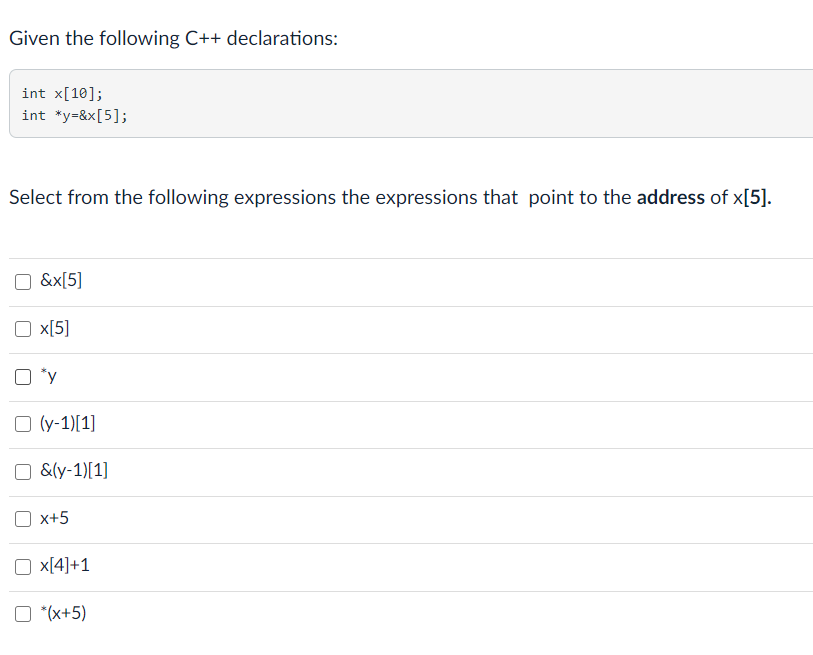The width and height of the screenshot is (813, 655).
Task: Click the (y-1)[1] answer label
Action: click(x=66, y=423)
